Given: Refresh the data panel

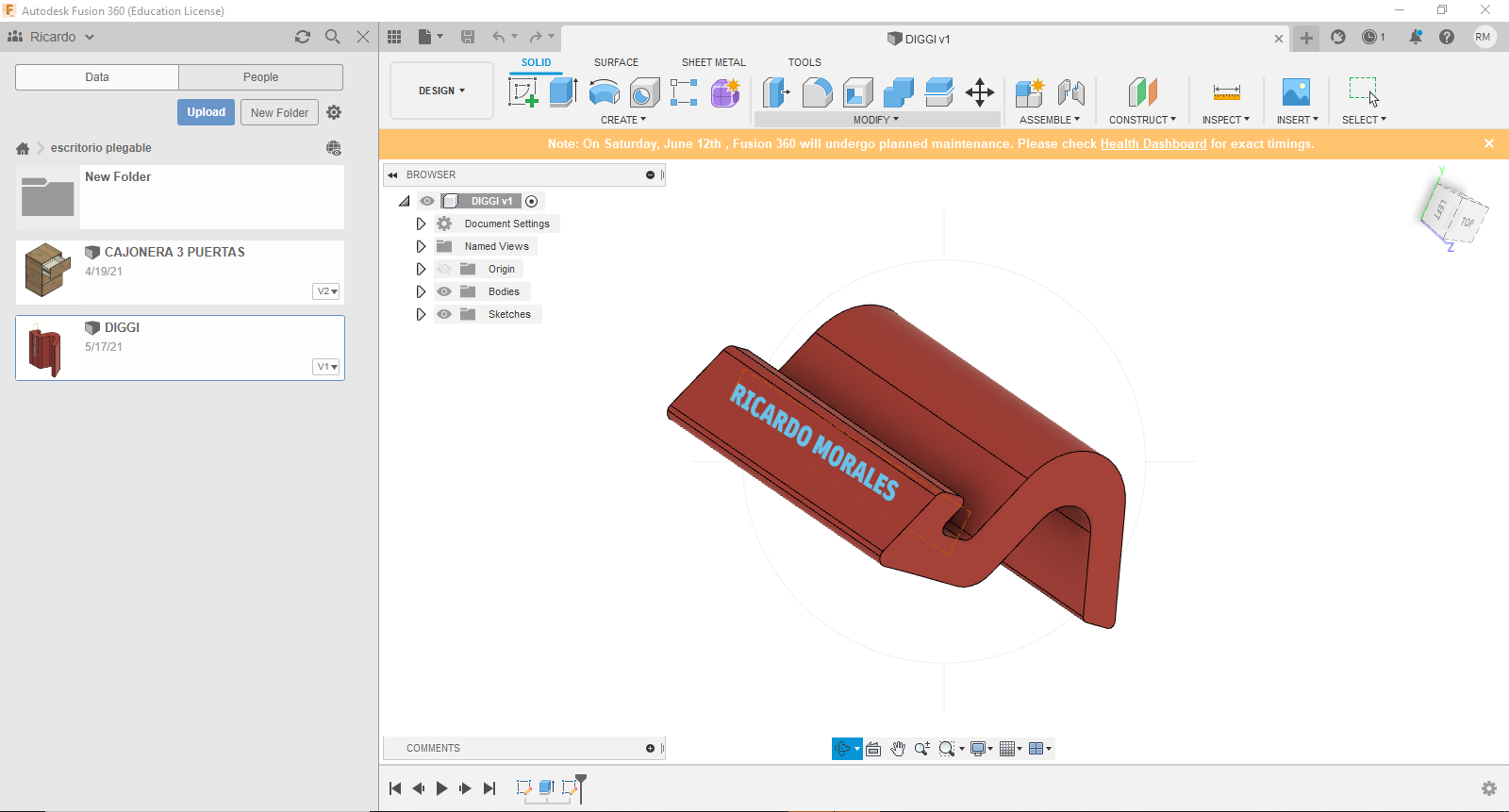Looking at the screenshot, I should pos(303,37).
